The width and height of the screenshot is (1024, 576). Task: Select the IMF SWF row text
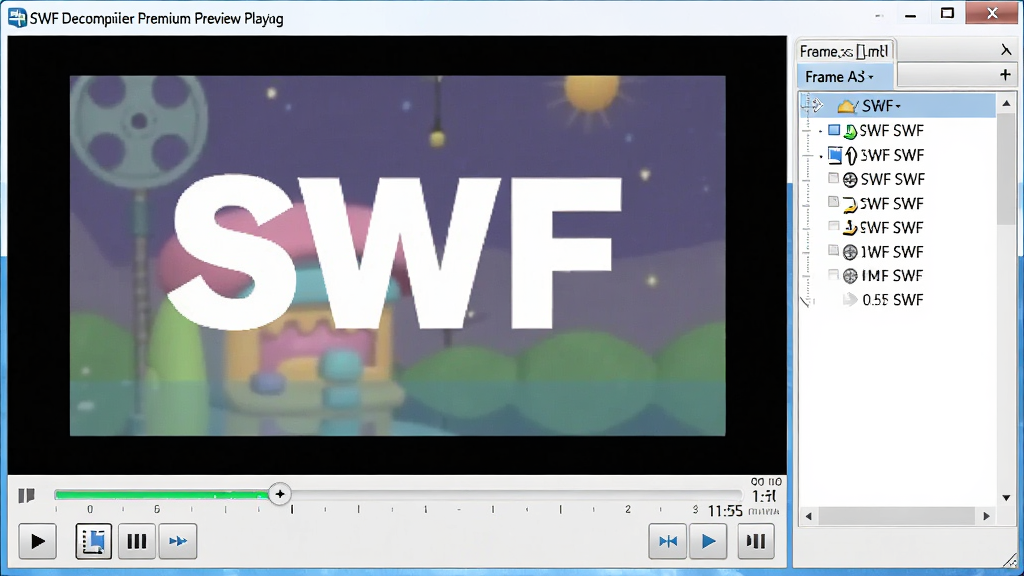892,276
